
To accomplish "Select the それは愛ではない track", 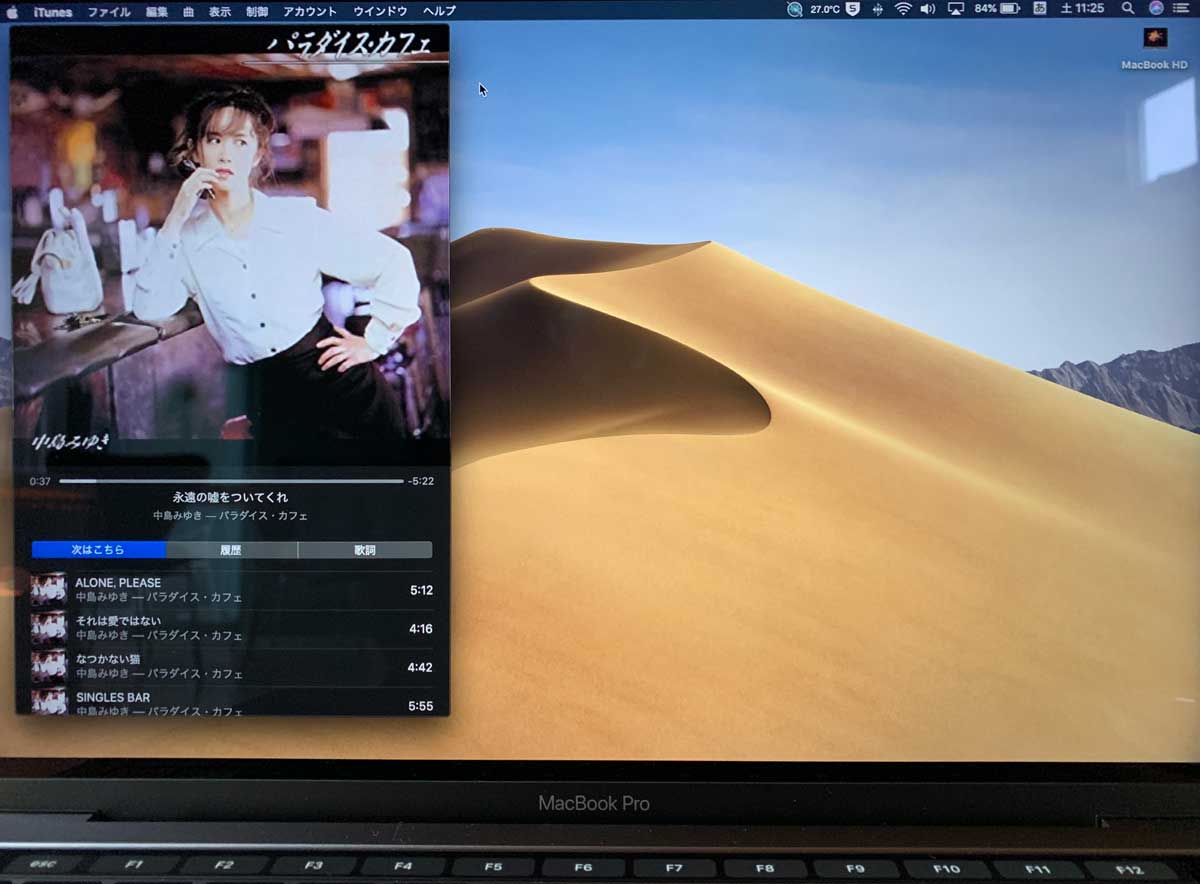I will pyautogui.click(x=232, y=628).
